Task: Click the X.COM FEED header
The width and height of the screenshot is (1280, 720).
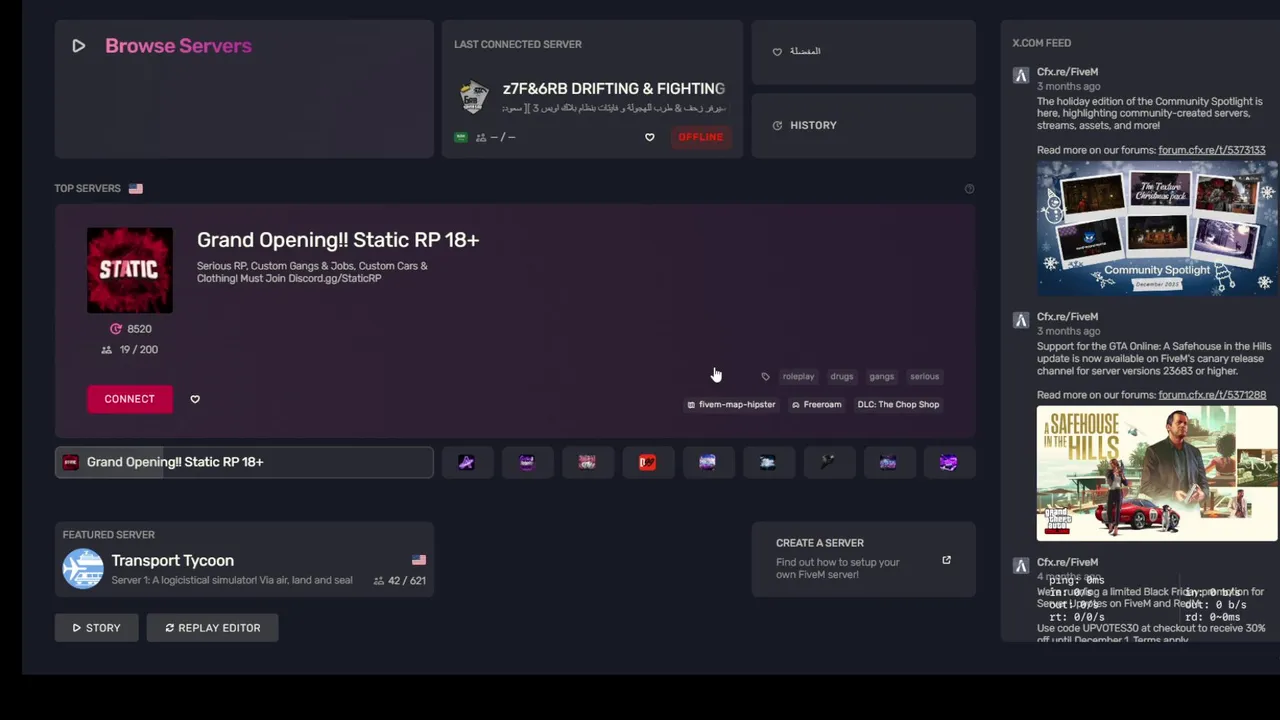Action: click(x=1041, y=43)
